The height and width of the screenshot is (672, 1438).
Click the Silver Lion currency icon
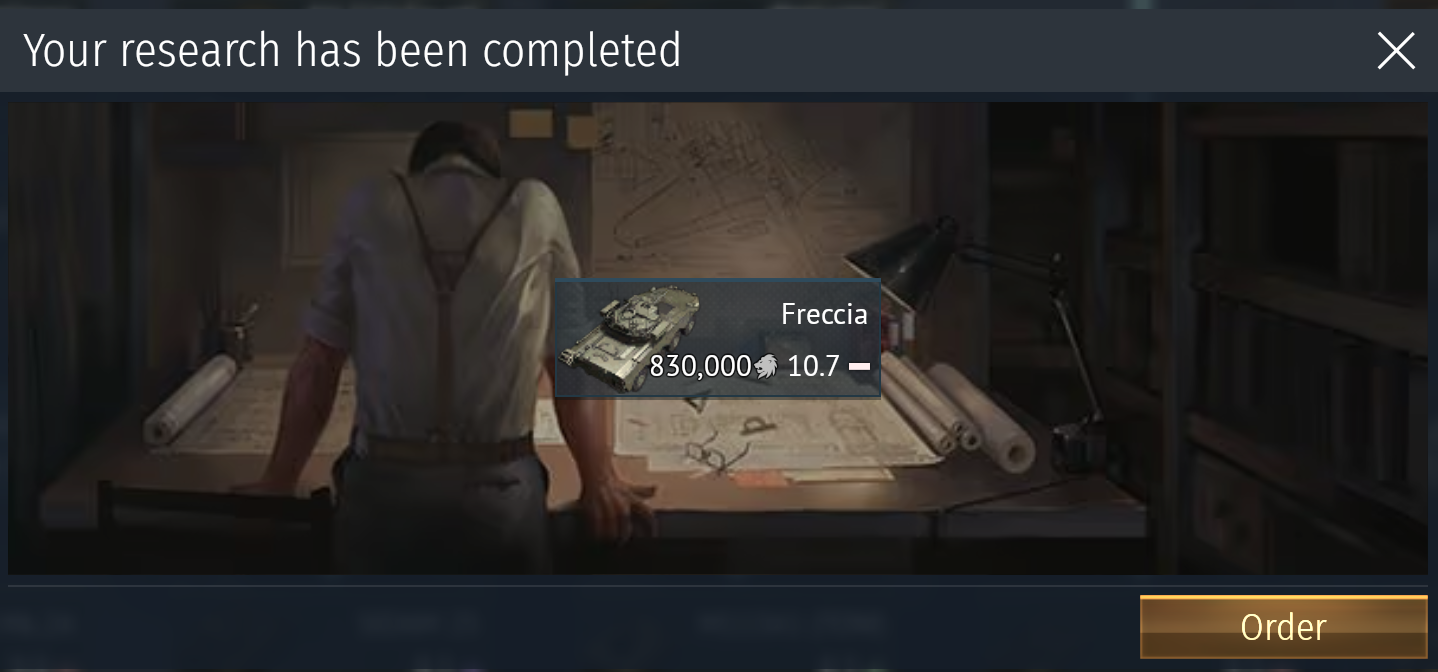[x=765, y=366]
